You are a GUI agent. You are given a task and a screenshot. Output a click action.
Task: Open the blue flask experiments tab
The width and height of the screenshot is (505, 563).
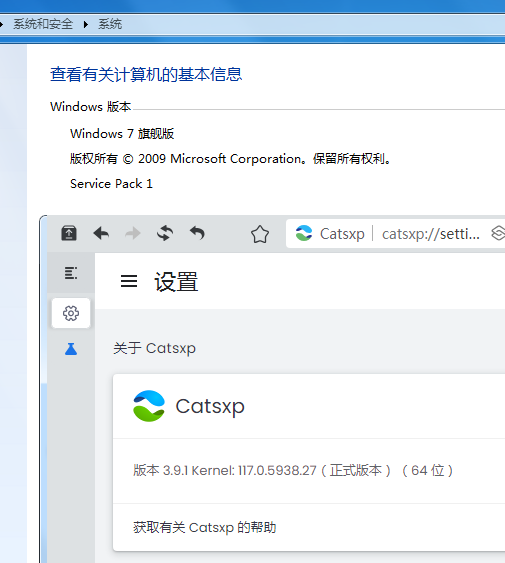(x=71, y=349)
